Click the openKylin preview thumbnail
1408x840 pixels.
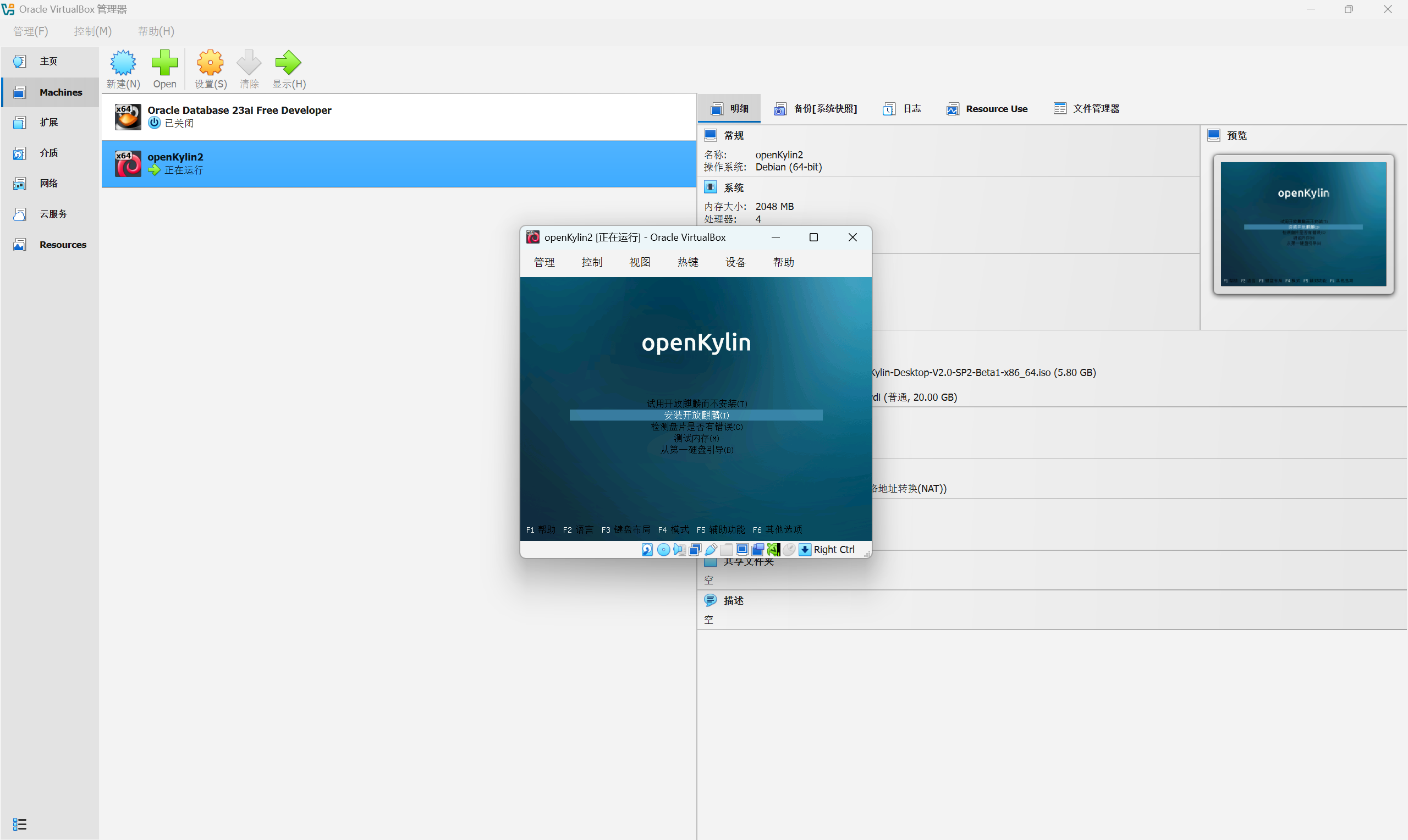tap(1303, 224)
